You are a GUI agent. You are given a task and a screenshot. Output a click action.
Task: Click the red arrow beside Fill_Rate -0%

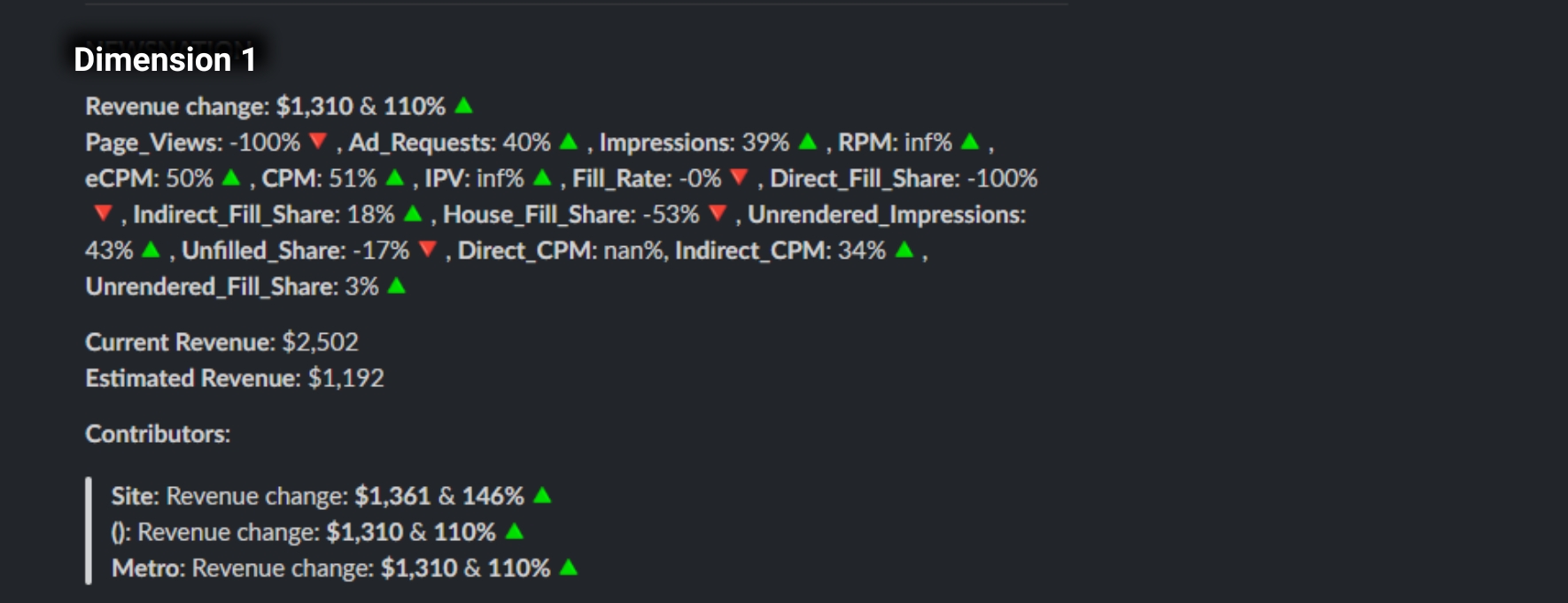tap(740, 178)
